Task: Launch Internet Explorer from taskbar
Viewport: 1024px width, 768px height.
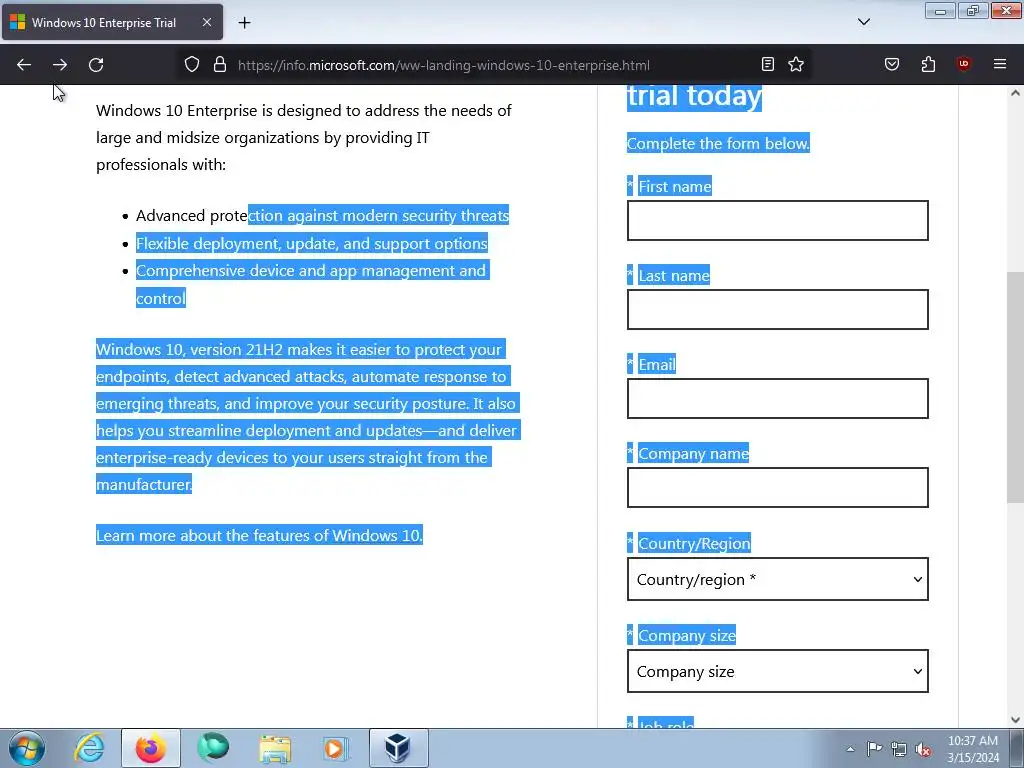Action: point(89,748)
